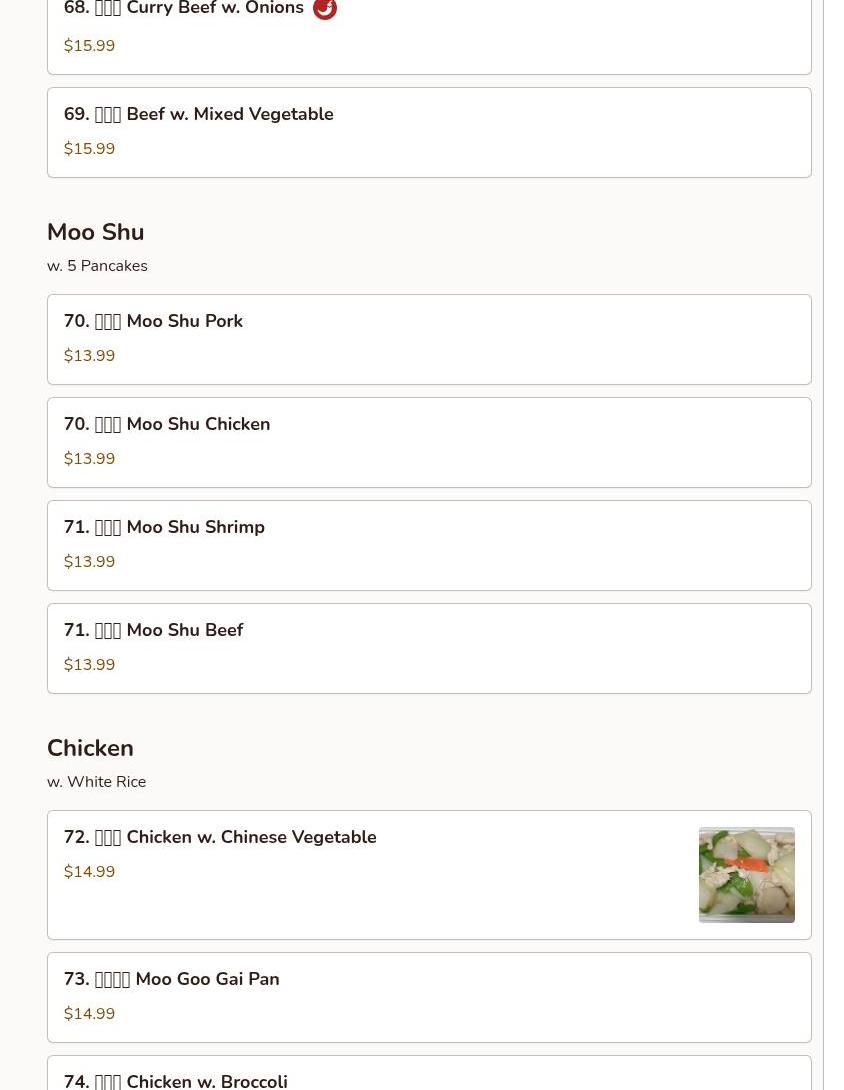Click the "w. White Rice" section note
Viewport: 844px width, 1090px height.
[x=96, y=782]
